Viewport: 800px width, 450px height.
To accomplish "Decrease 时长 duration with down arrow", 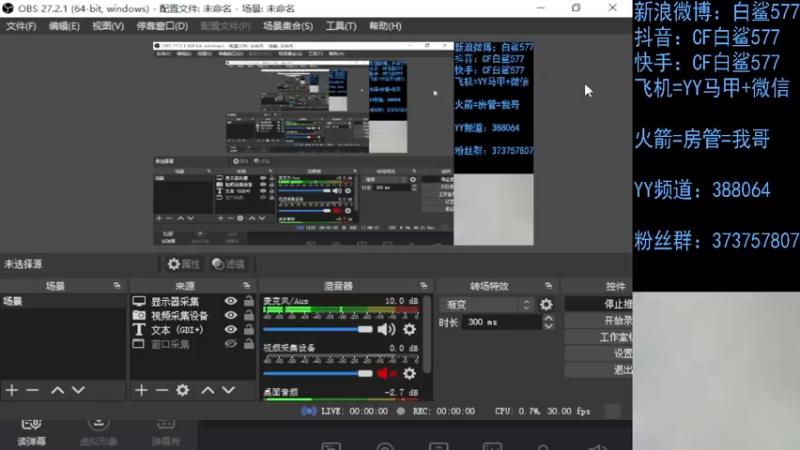I will (x=548, y=326).
